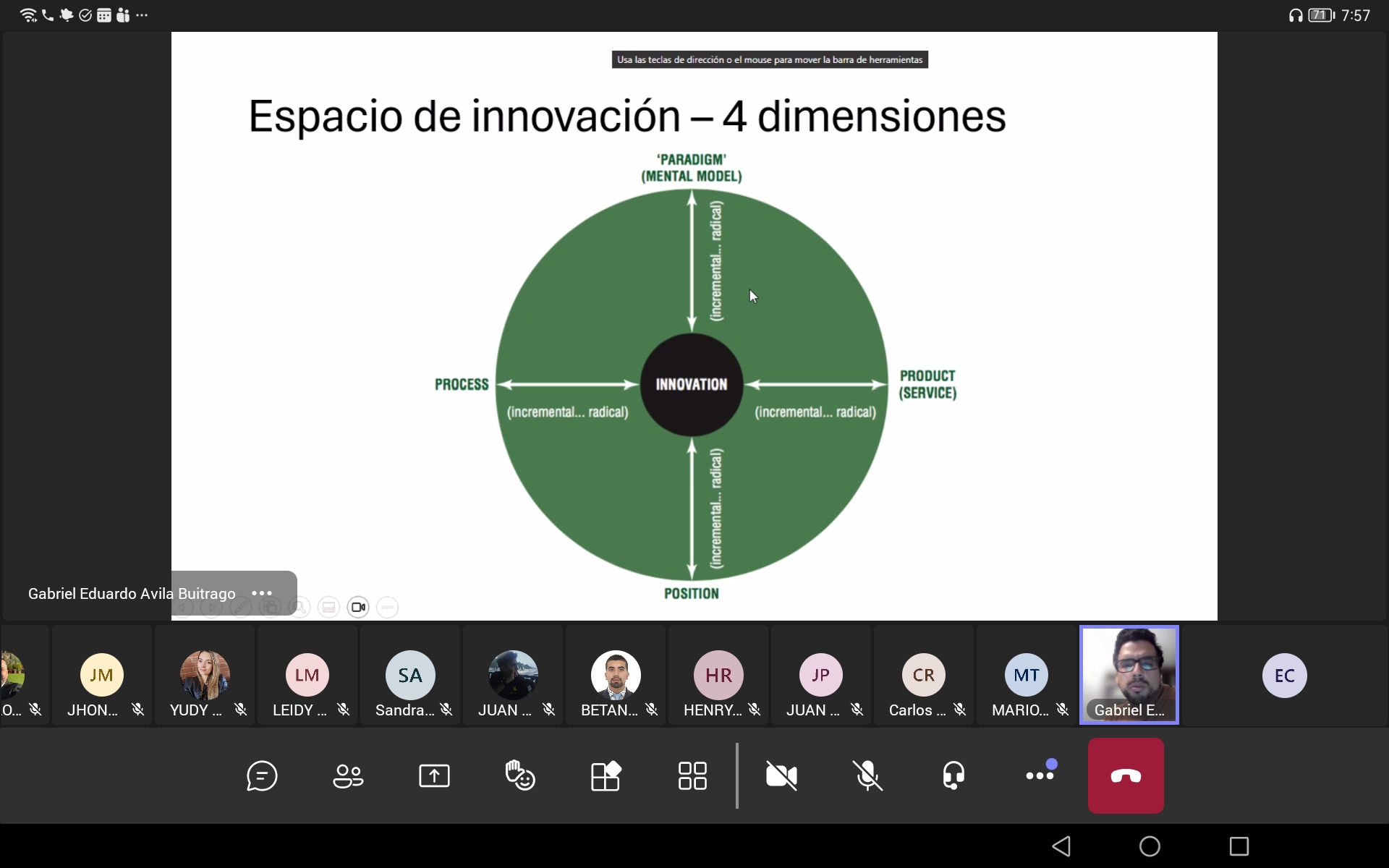Open Android recent apps

point(1239,846)
